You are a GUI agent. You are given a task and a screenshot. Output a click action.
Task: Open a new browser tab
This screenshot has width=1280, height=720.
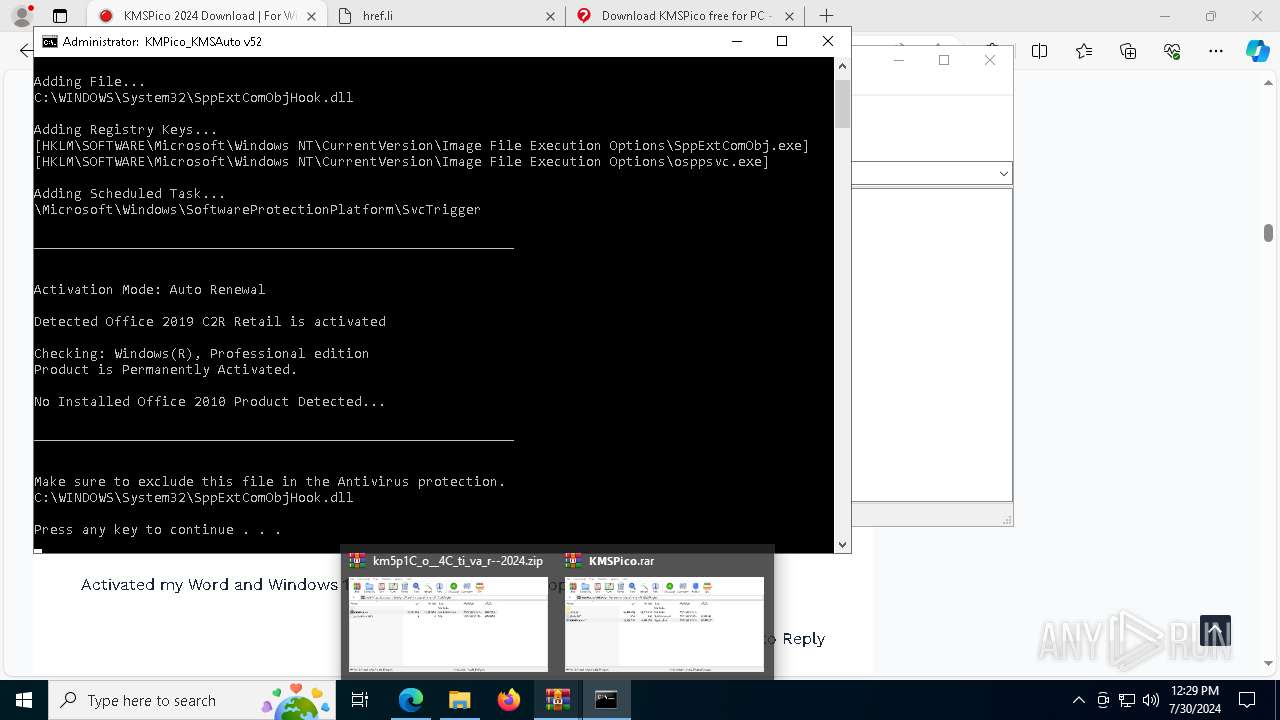coord(826,16)
